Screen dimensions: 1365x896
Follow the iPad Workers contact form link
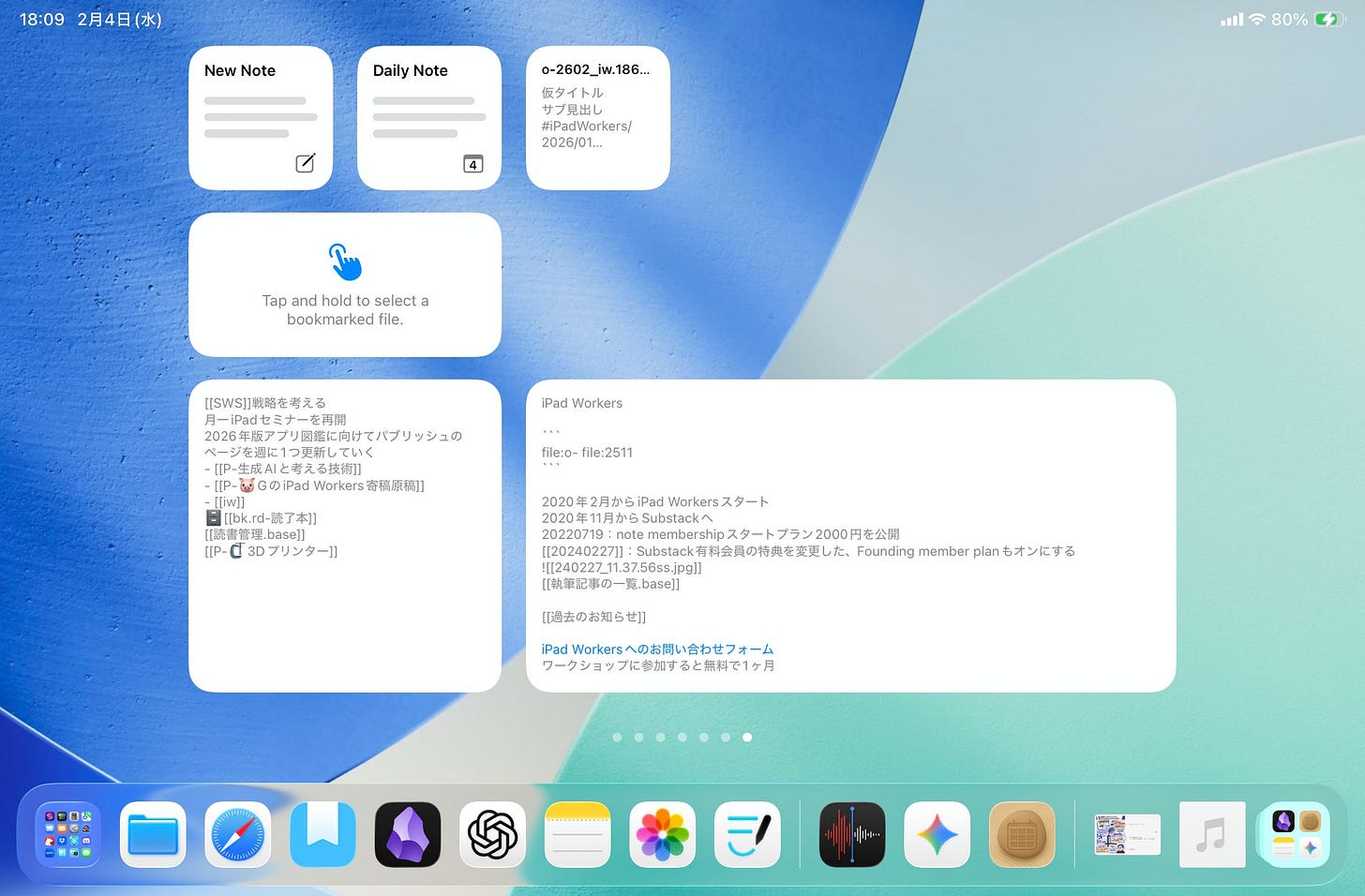coord(656,649)
